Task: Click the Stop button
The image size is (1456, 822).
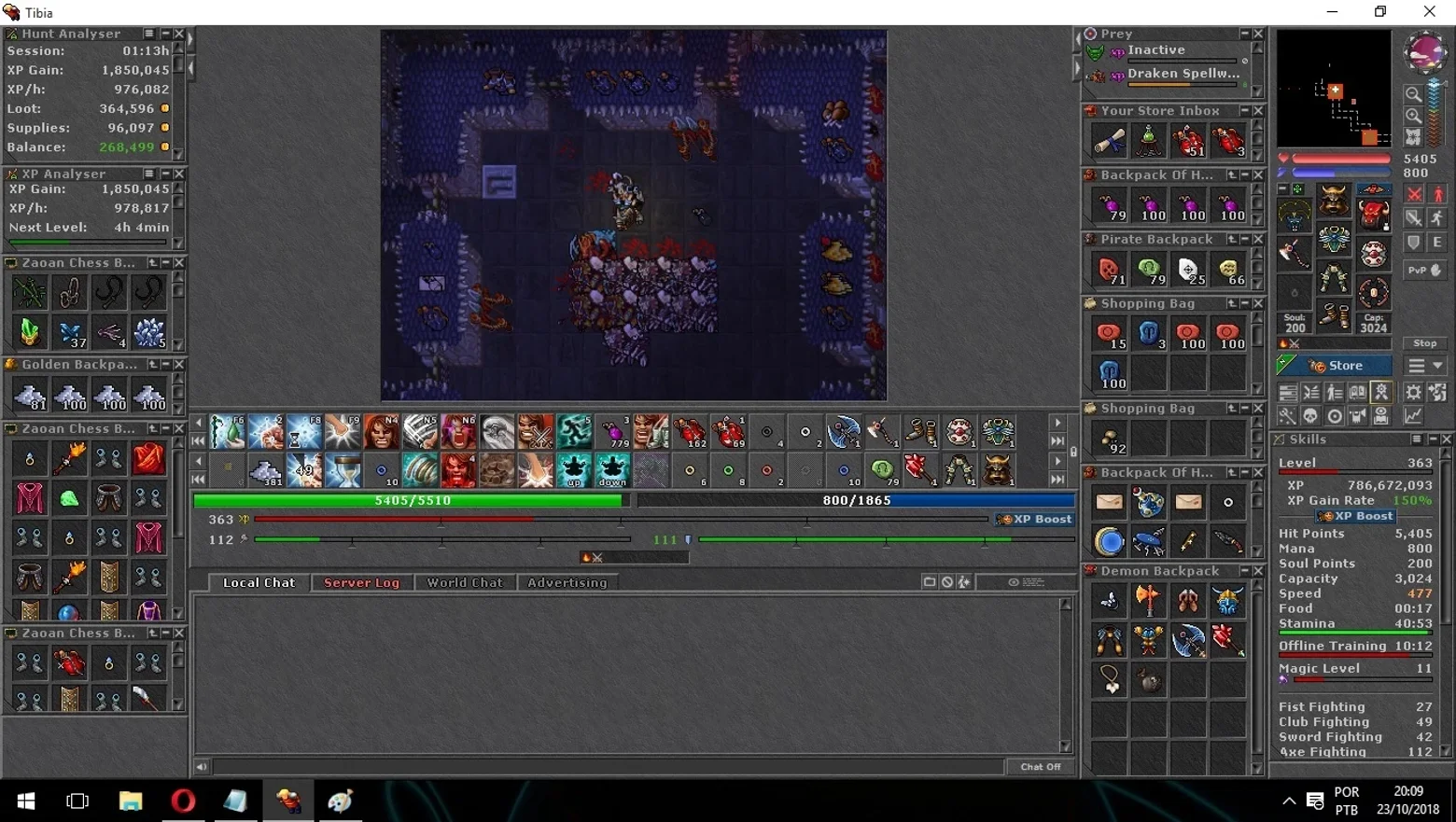Action: (1424, 343)
